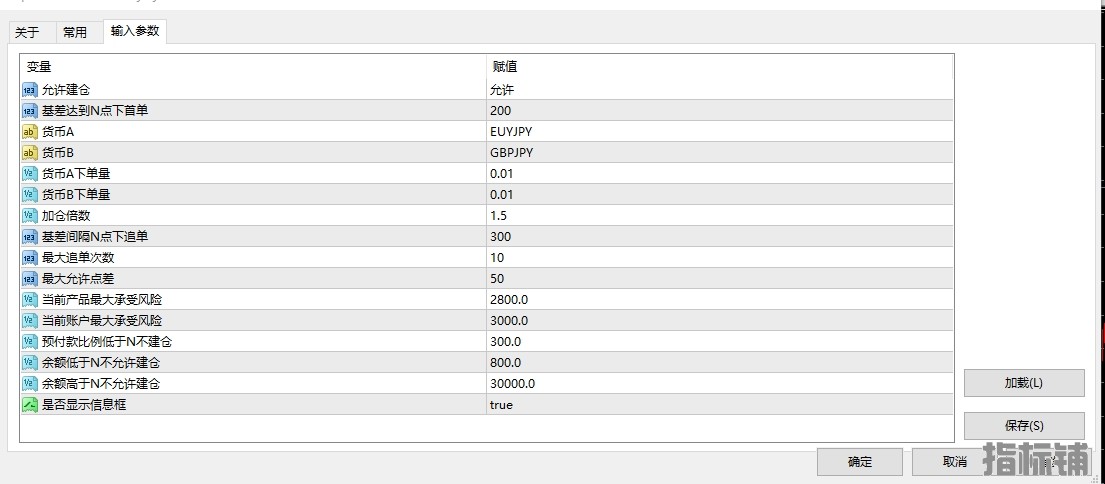Click the 加载(L) button

tap(1024, 383)
